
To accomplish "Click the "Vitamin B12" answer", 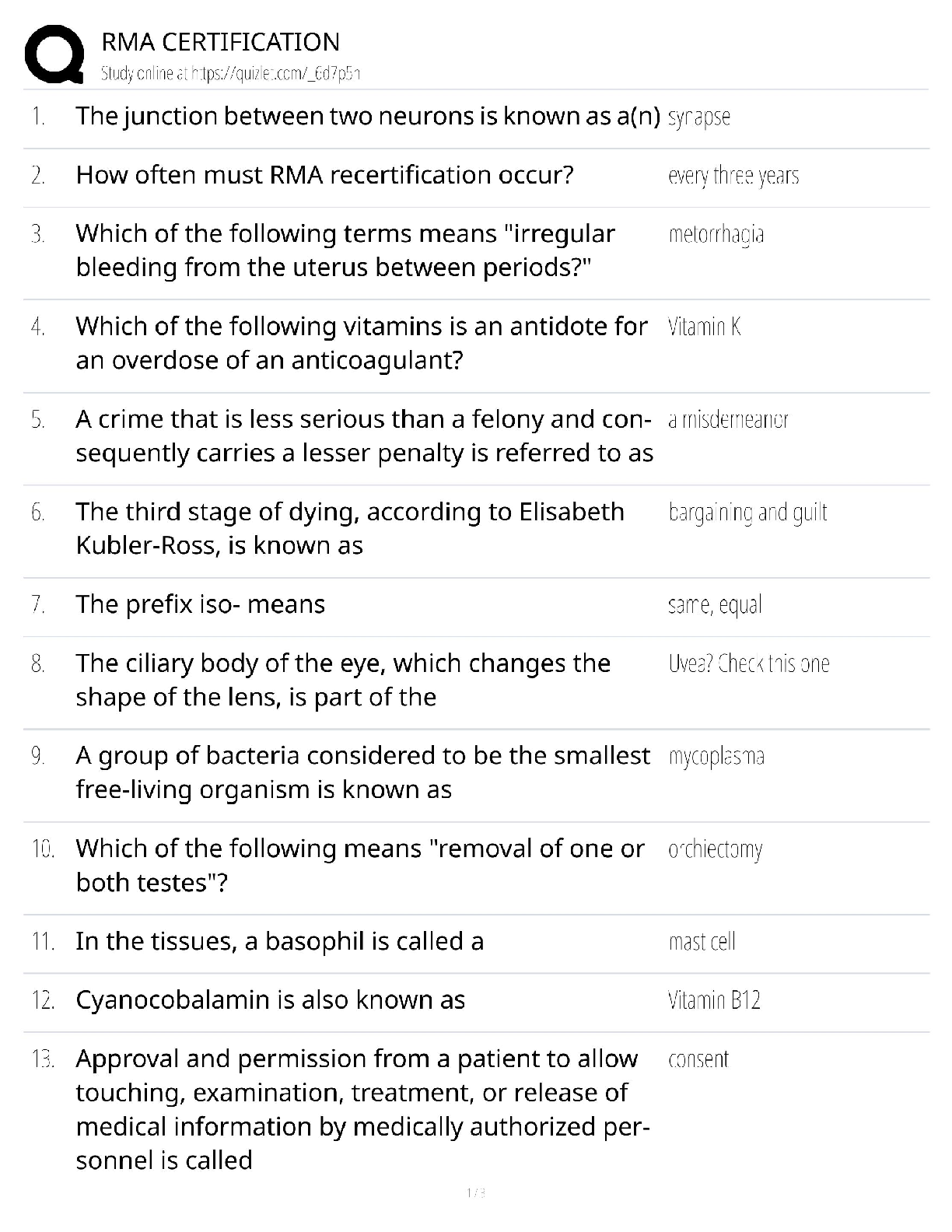I will click(714, 1000).
